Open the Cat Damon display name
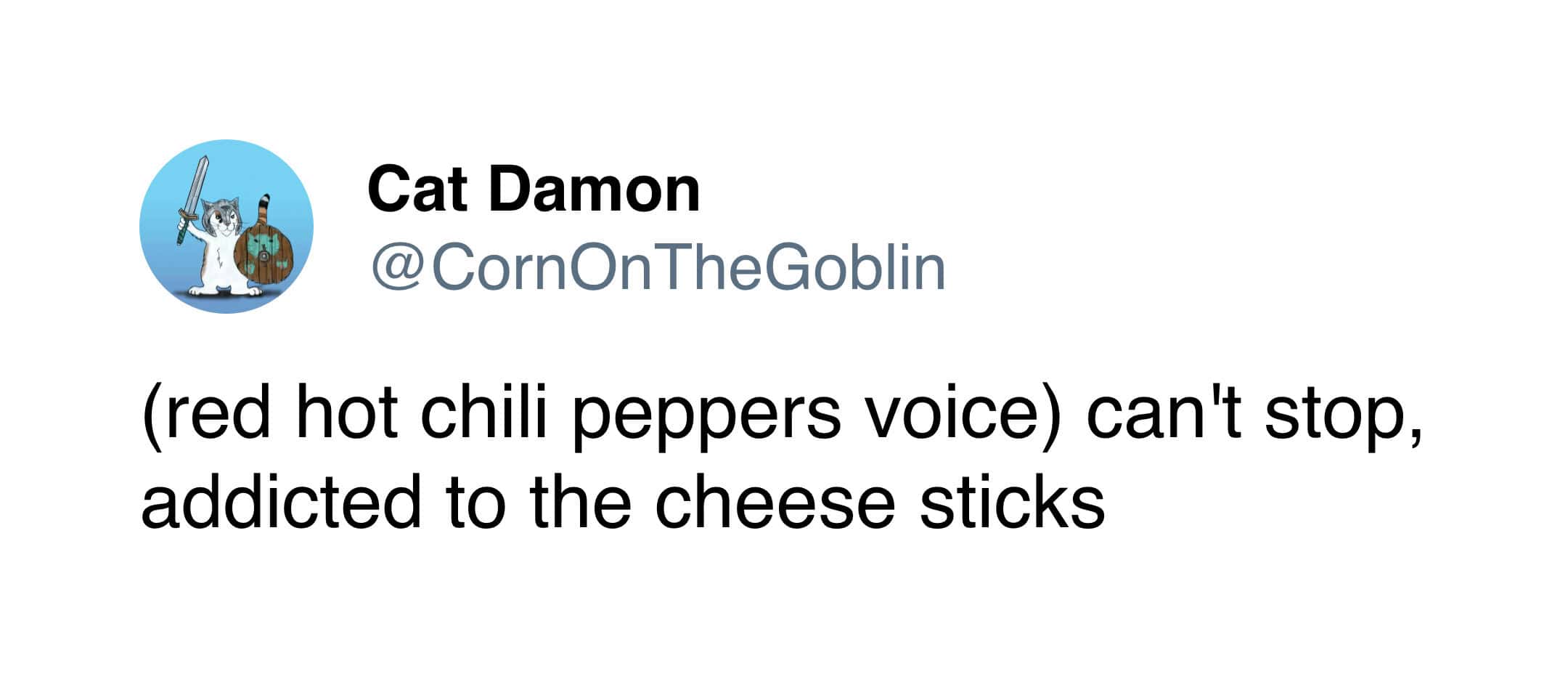1568x687 pixels. click(x=534, y=190)
